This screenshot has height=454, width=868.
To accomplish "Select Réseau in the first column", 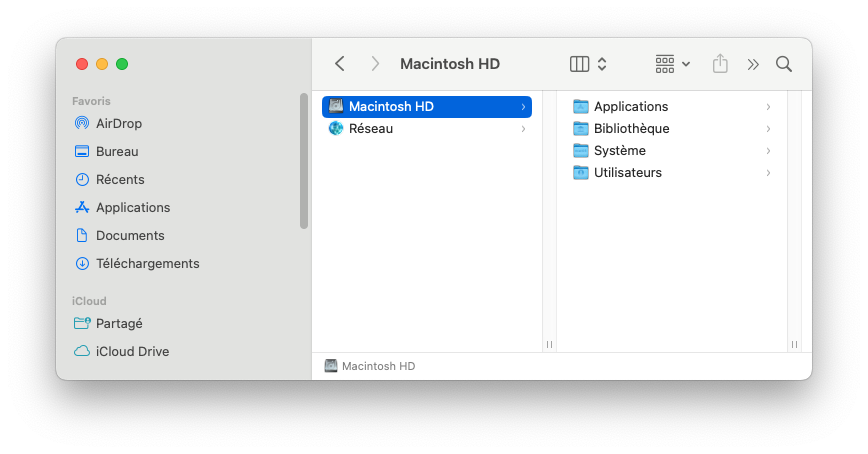I will pyautogui.click(x=427, y=128).
